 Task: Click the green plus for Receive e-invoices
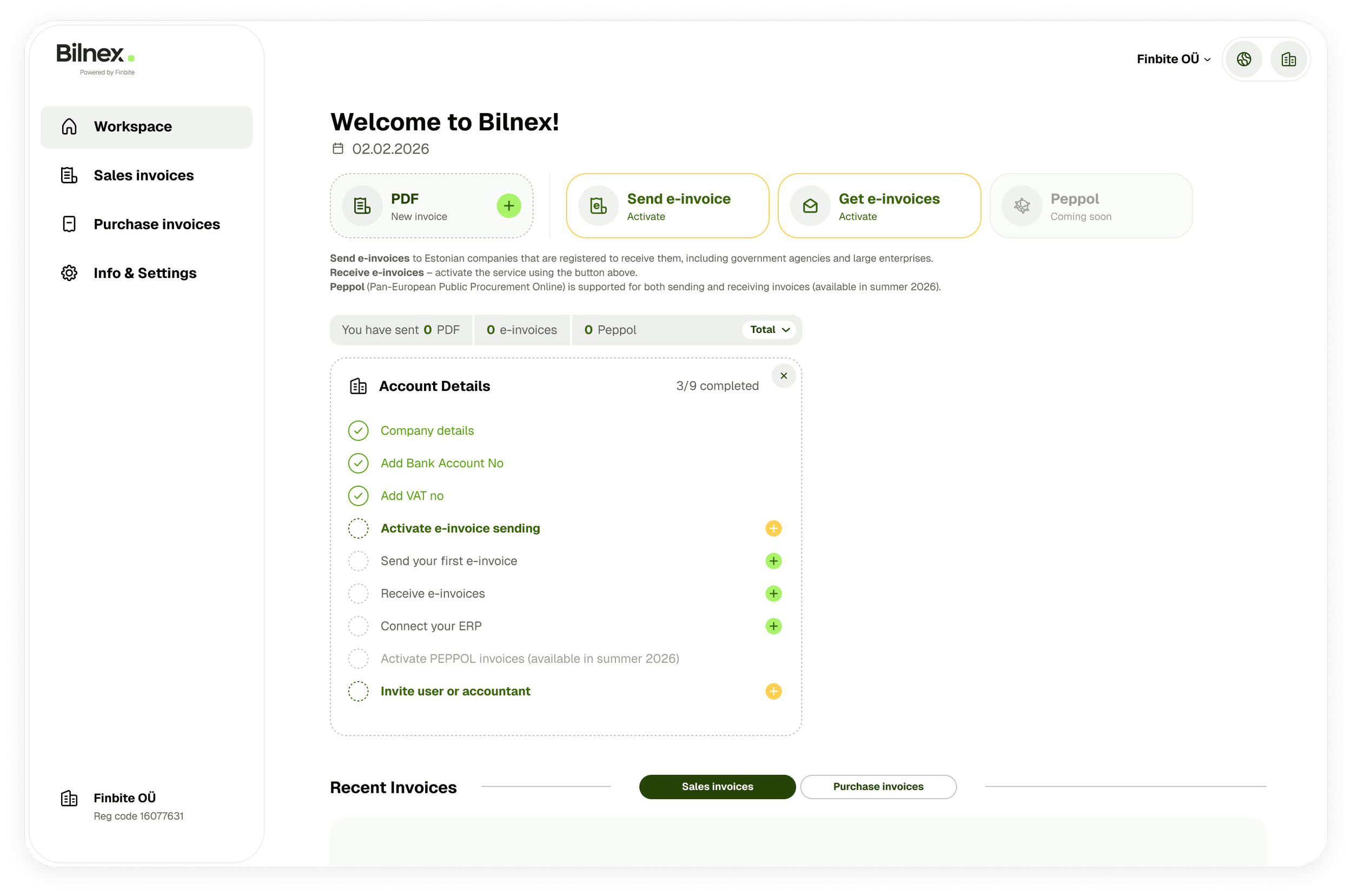click(773, 594)
